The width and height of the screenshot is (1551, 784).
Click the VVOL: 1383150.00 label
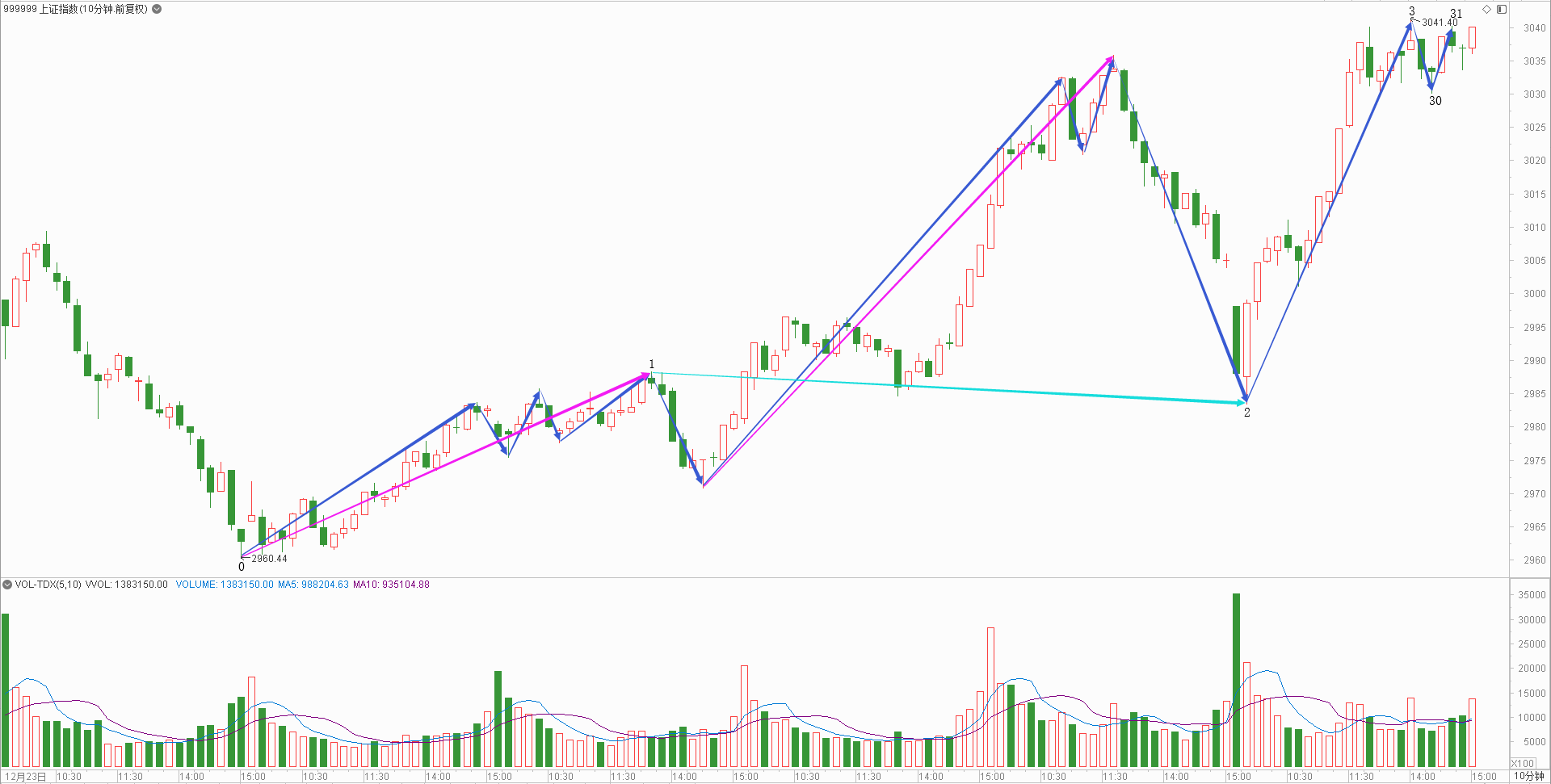(x=126, y=585)
